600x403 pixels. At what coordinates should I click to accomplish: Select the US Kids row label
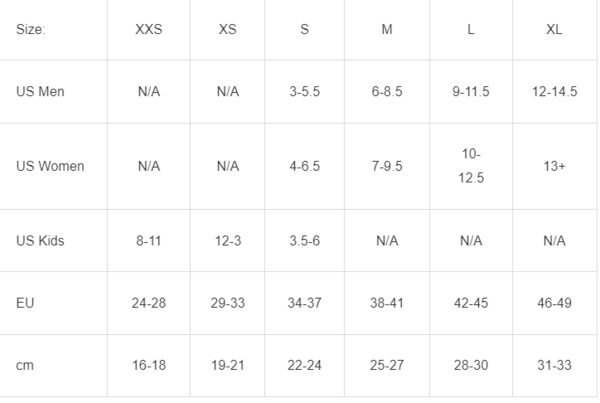(x=40, y=241)
